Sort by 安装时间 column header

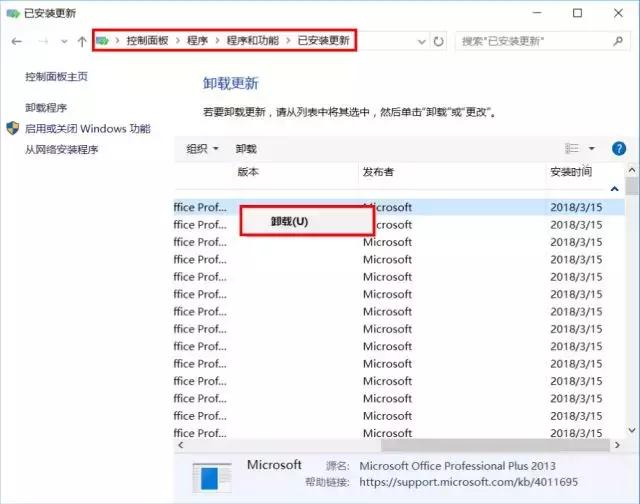[x=570, y=172]
